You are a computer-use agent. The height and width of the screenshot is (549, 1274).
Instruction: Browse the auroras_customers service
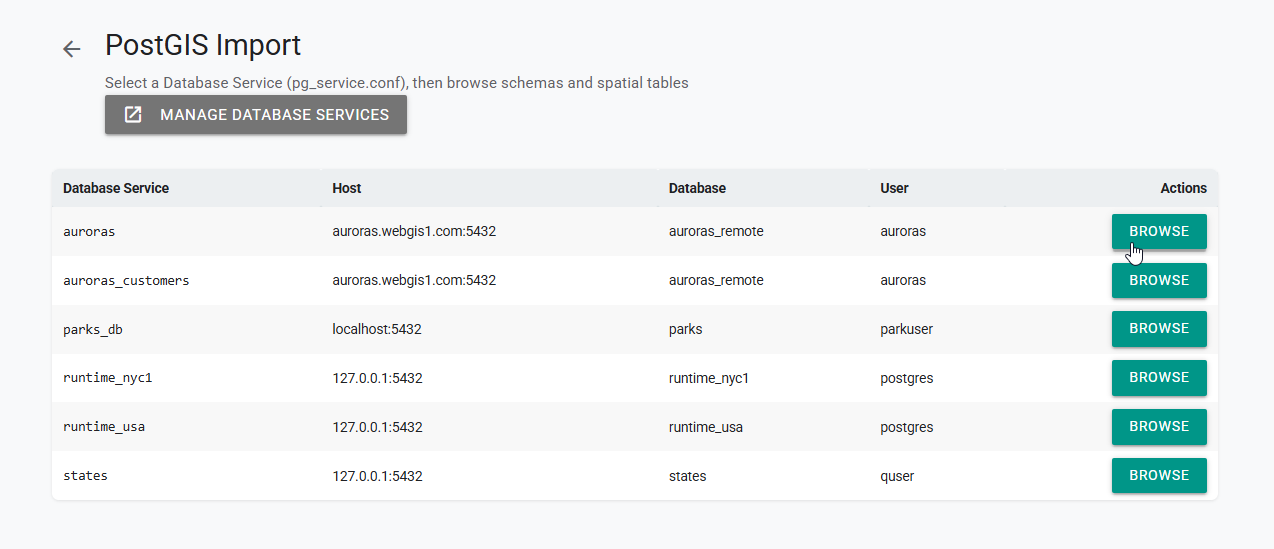(1159, 280)
